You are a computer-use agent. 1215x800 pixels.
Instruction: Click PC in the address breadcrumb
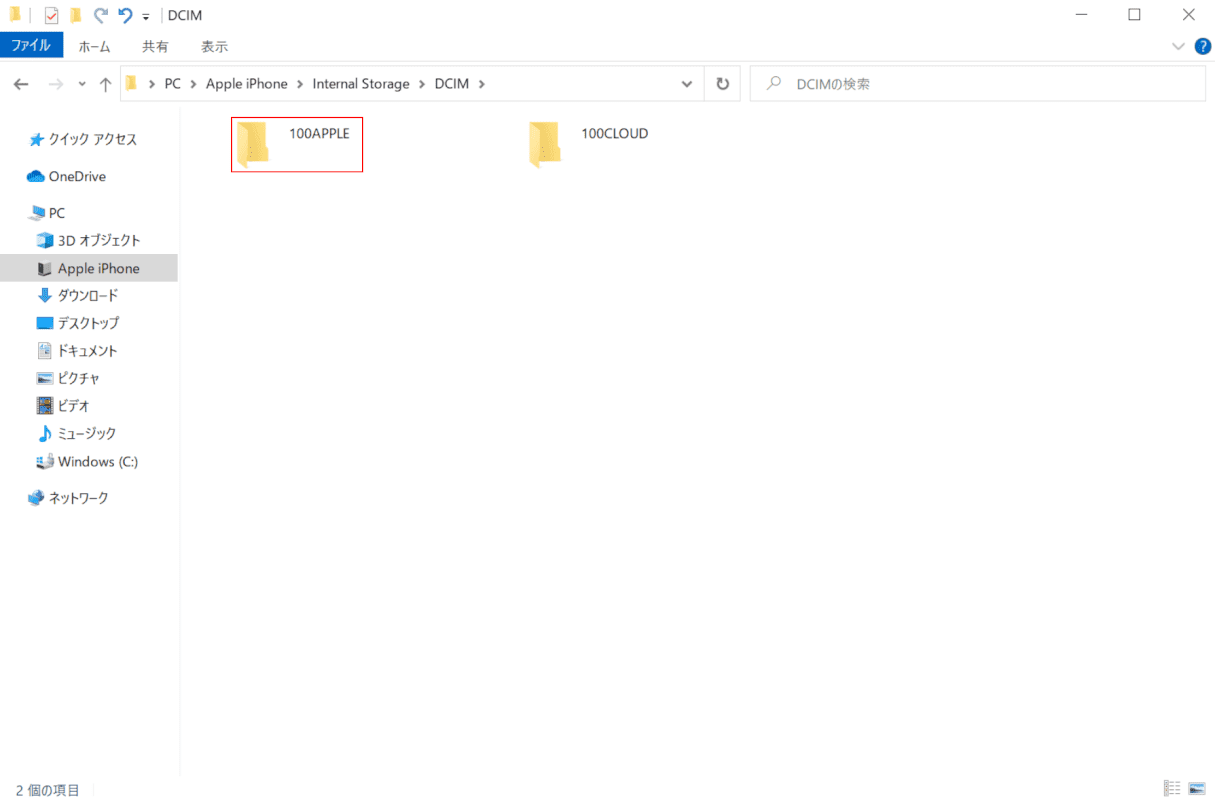pos(173,84)
